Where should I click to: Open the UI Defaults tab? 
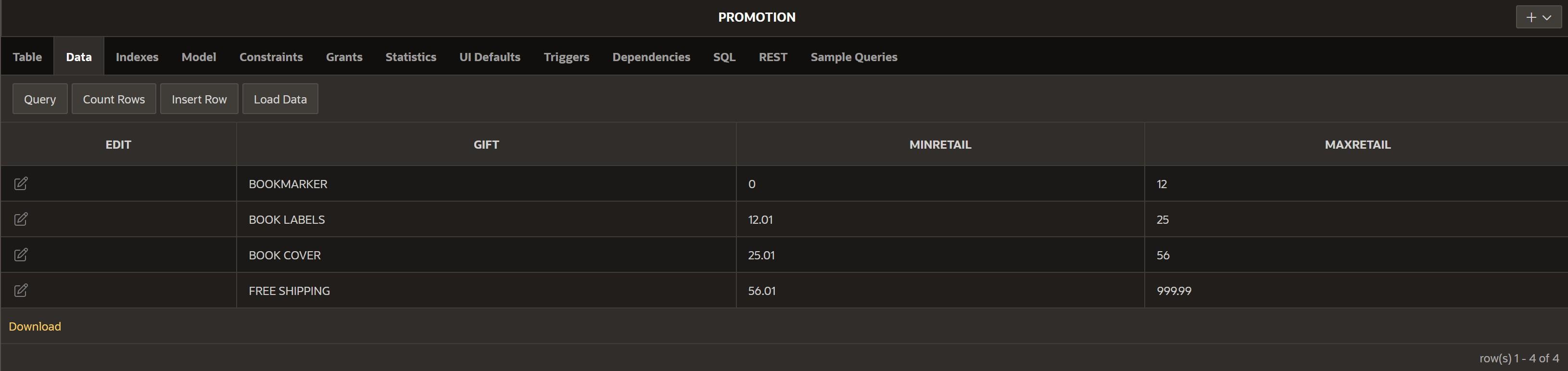(489, 57)
